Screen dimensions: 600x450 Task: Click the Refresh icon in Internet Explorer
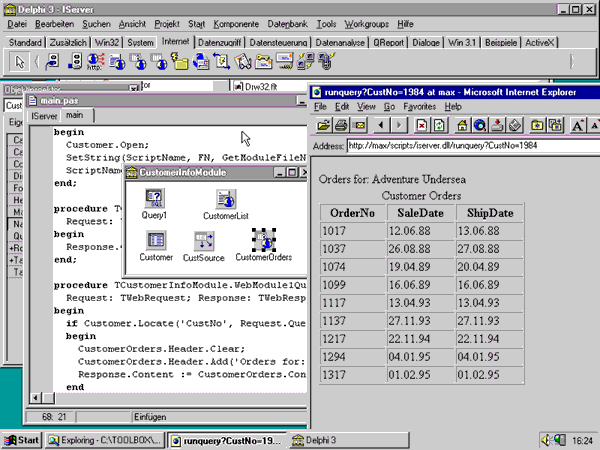click(x=439, y=125)
